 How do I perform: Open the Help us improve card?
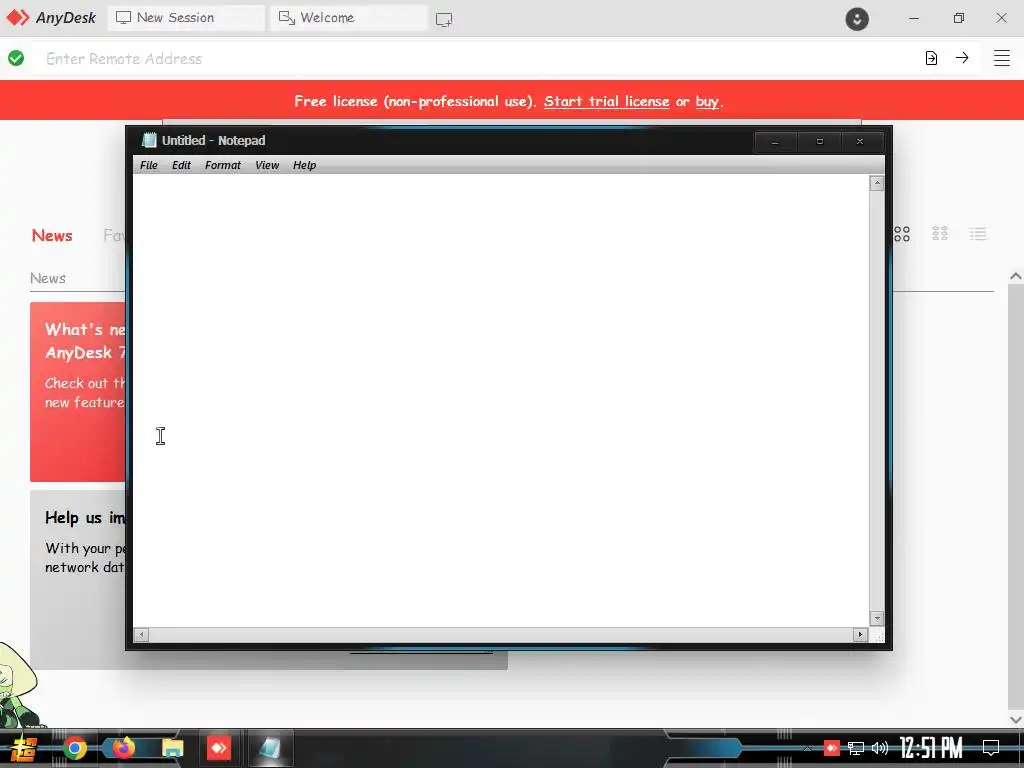[x=78, y=580]
